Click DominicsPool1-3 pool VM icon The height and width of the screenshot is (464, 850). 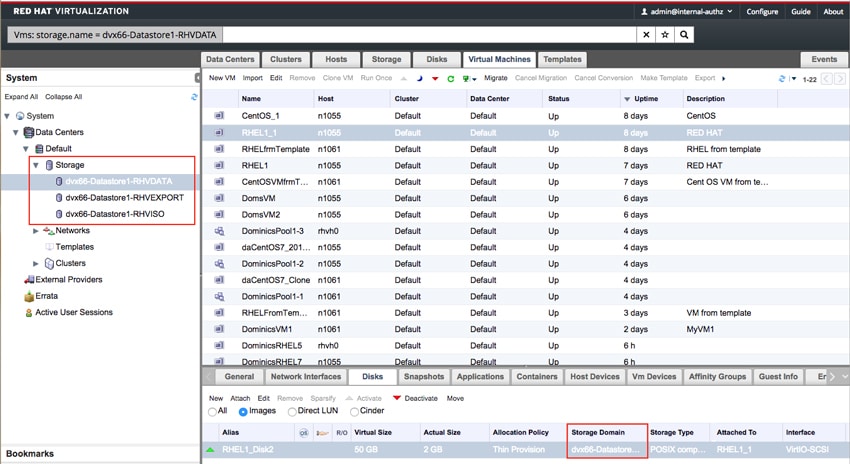coord(219,231)
